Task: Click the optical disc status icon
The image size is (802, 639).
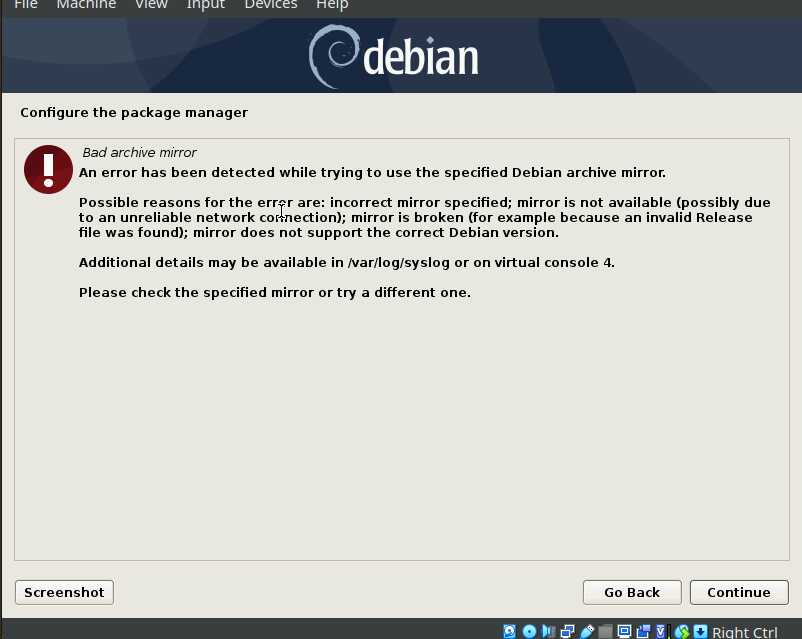Action: click(529, 631)
